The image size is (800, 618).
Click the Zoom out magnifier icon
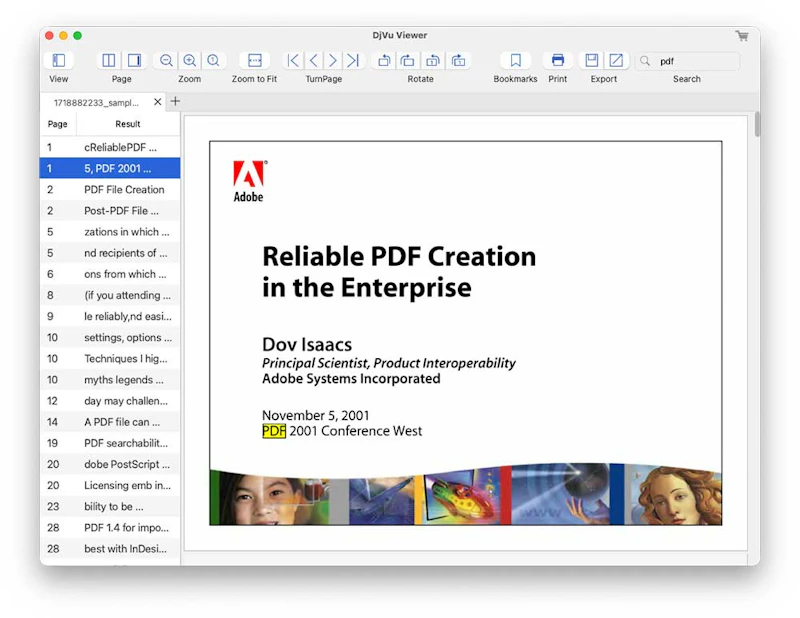click(166, 61)
